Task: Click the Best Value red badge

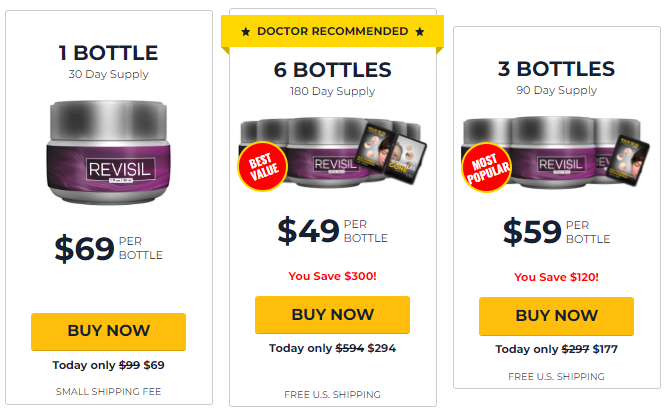Action: tap(262, 166)
